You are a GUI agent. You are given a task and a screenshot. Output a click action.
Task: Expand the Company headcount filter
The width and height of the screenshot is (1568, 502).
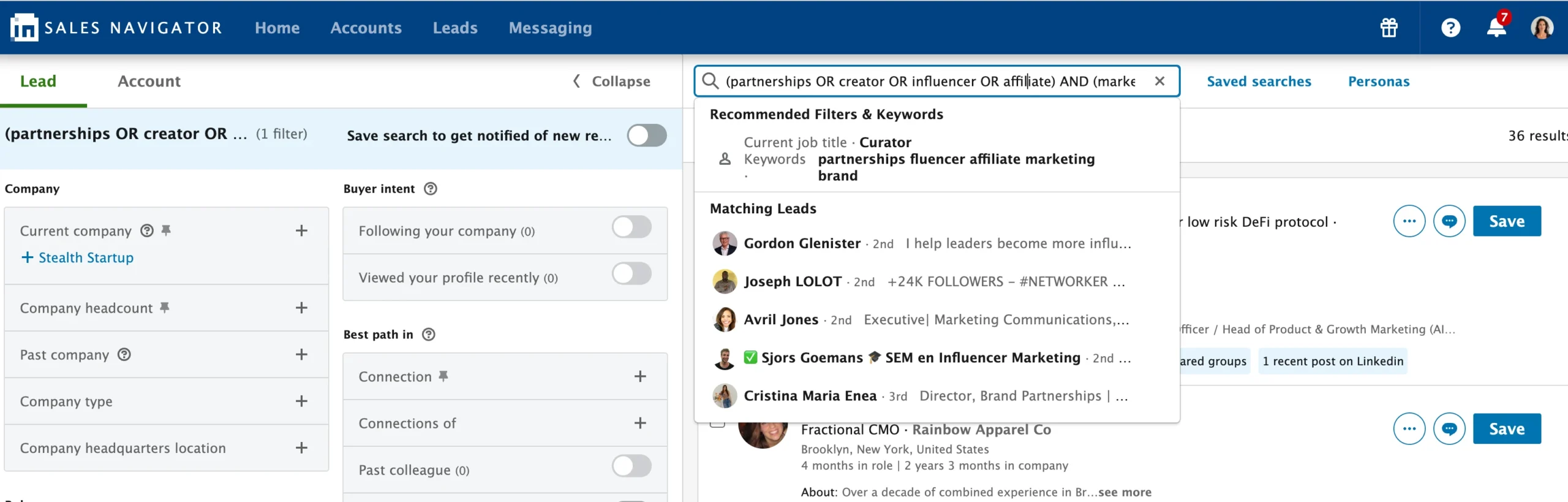[x=301, y=308]
